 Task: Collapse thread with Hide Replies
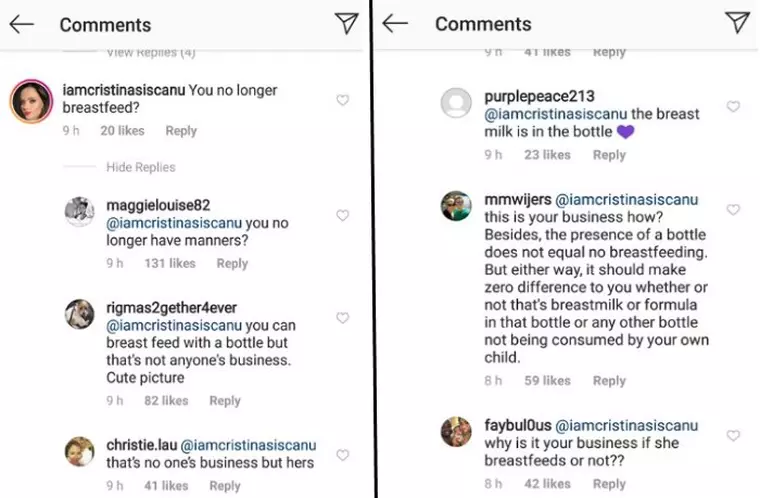tap(140, 167)
